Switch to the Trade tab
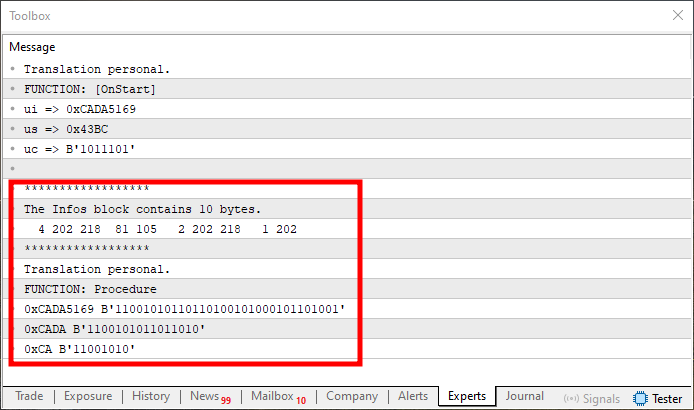The image size is (694, 410). click(29, 396)
